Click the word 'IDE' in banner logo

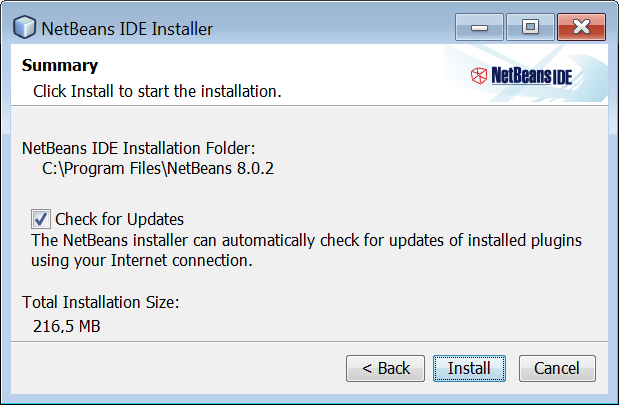[562, 77]
